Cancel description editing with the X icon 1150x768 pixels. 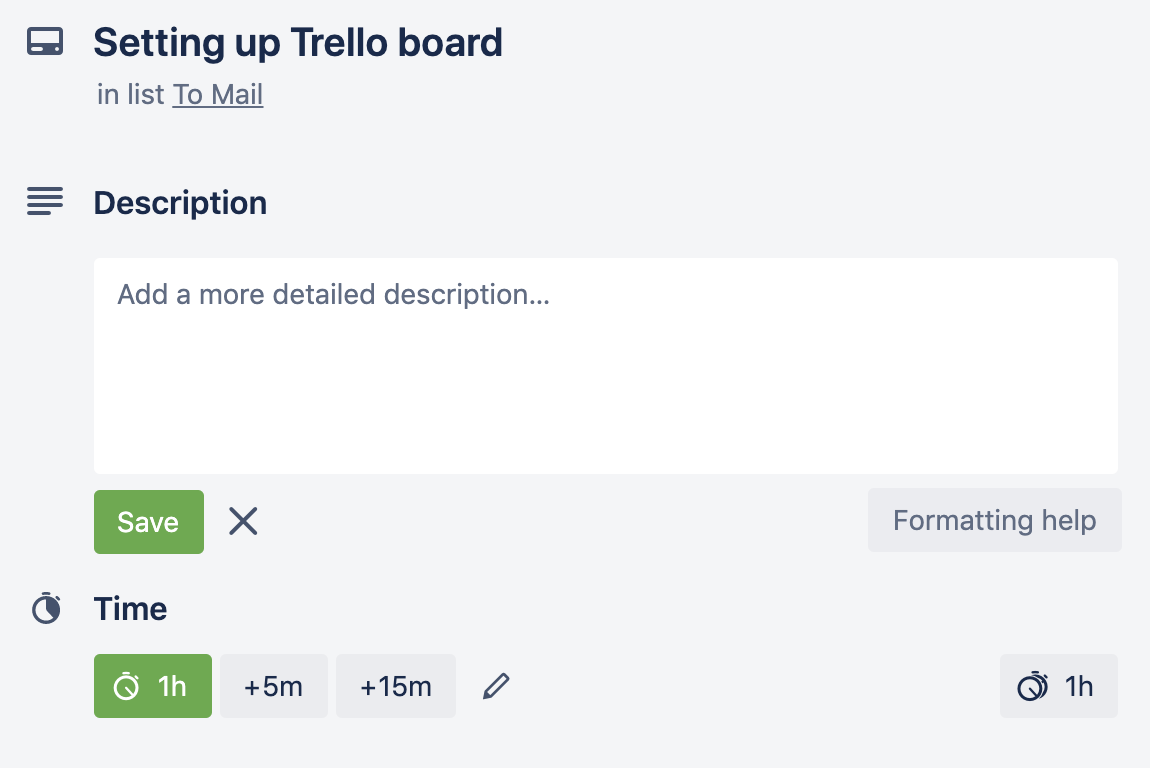point(243,521)
